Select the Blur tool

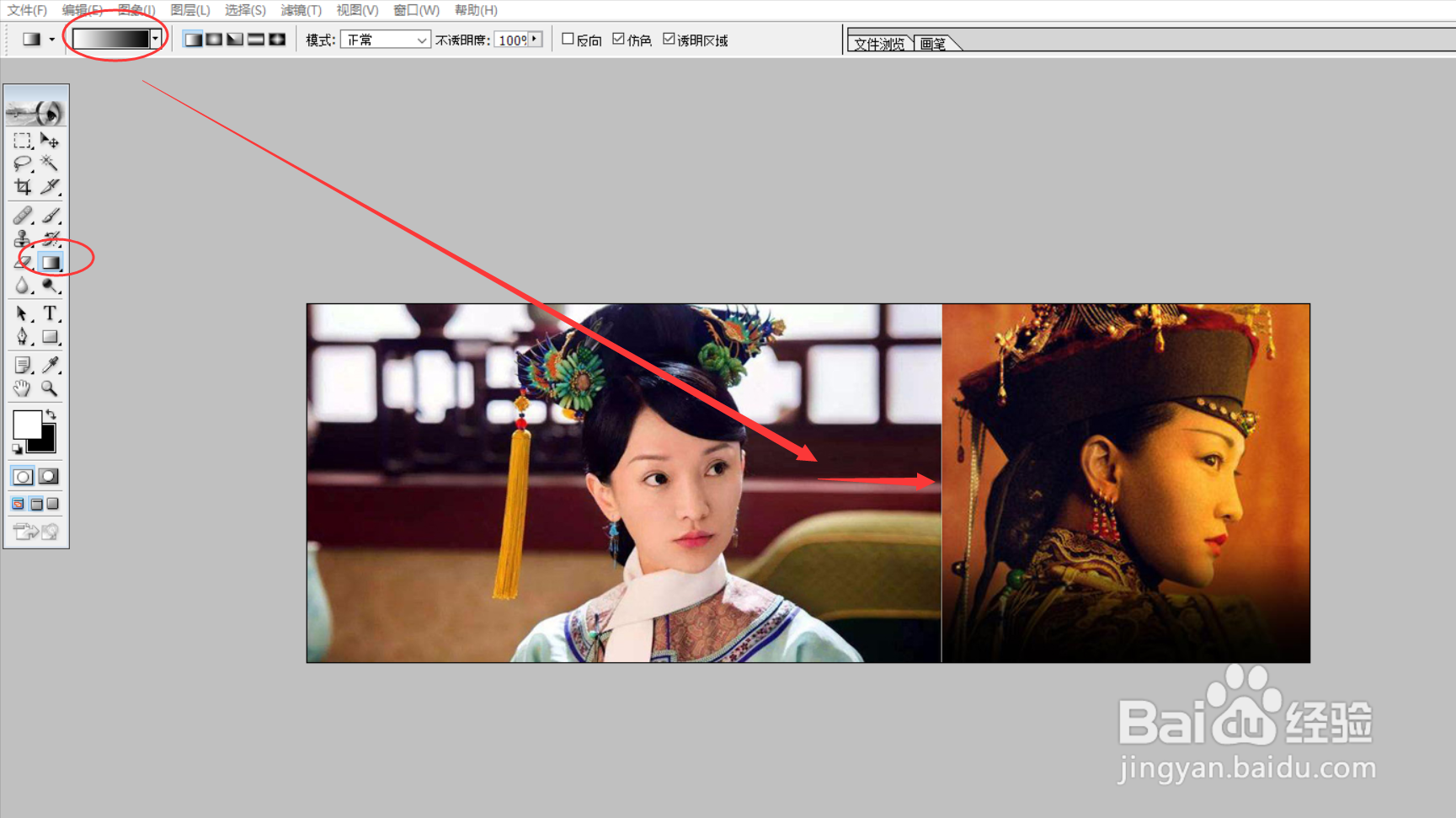coord(23,286)
